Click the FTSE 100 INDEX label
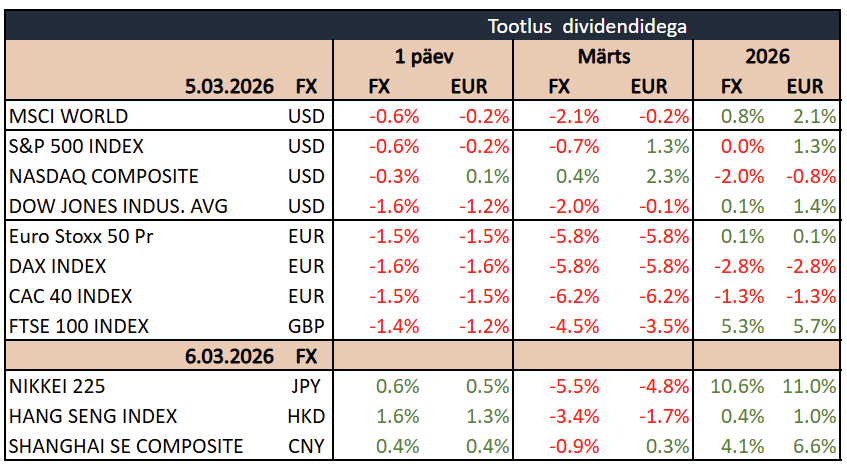Screen dimensions: 847x466 78,326
